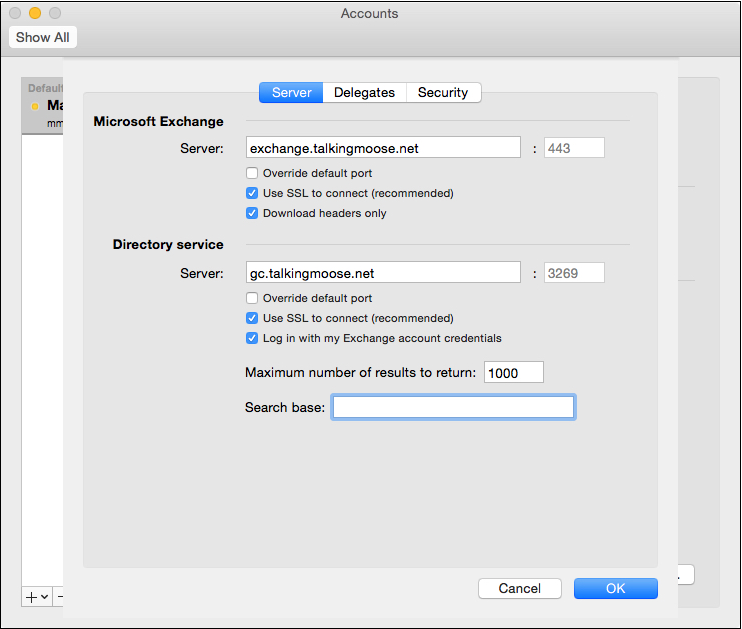
Task: Click the yellow minimize window button
Action: 35,13
